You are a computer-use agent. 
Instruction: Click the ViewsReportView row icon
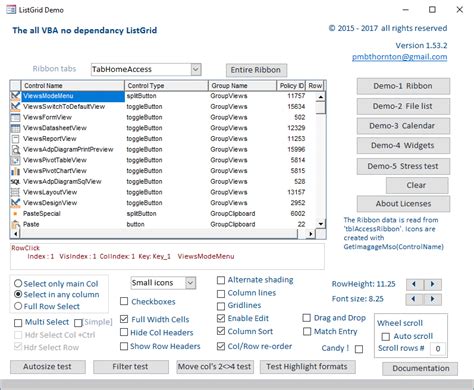[15, 139]
